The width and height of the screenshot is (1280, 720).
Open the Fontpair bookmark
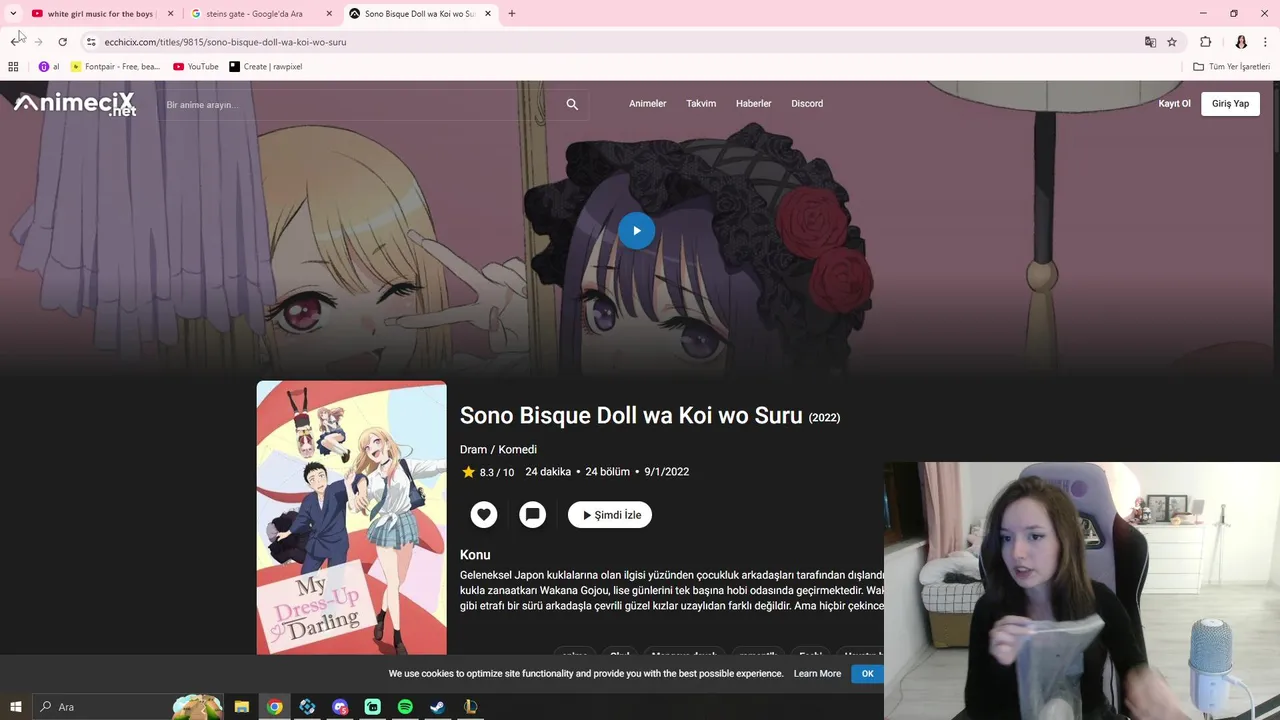(x=116, y=67)
